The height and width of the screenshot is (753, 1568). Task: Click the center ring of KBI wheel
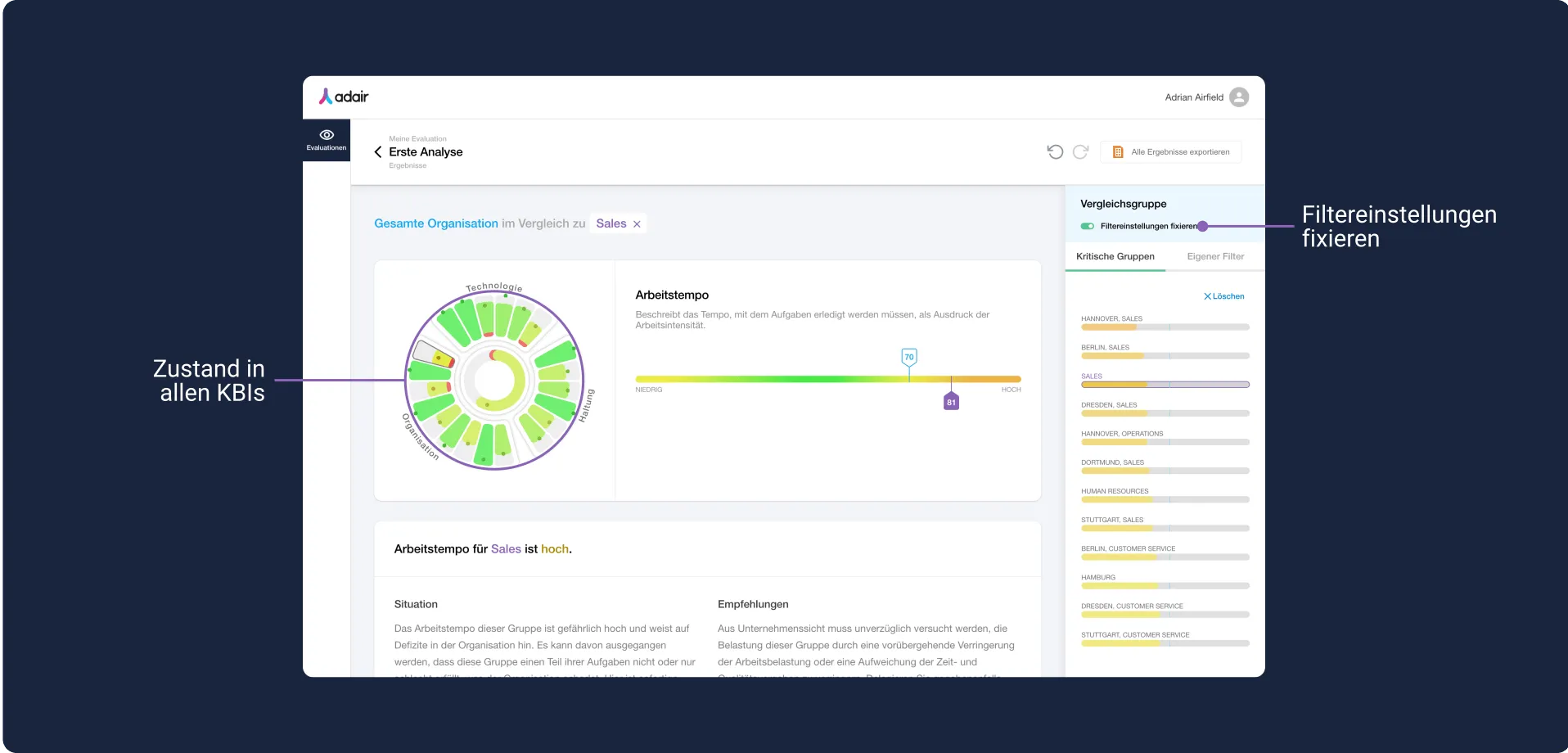494,380
